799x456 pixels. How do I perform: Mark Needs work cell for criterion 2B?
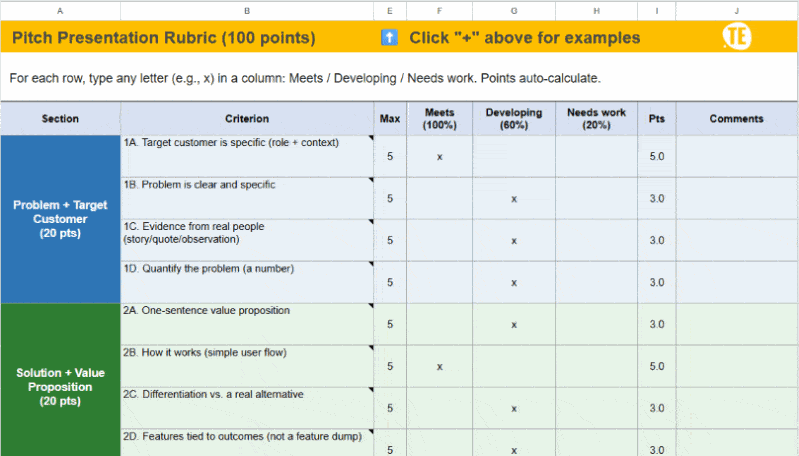click(x=596, y=367)
